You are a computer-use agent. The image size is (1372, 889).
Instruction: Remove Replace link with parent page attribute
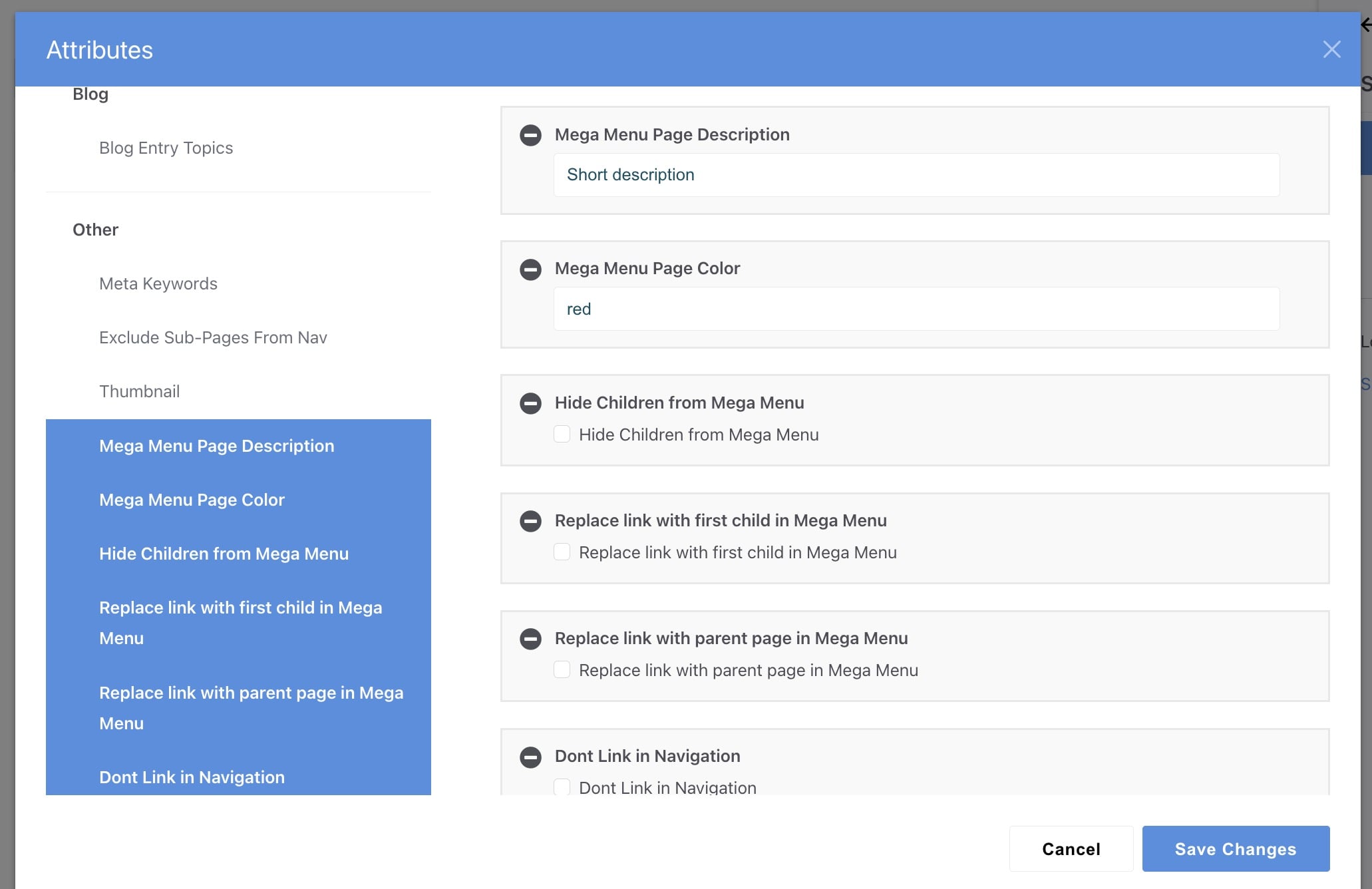pyautogui.click(x=530, y=639)
